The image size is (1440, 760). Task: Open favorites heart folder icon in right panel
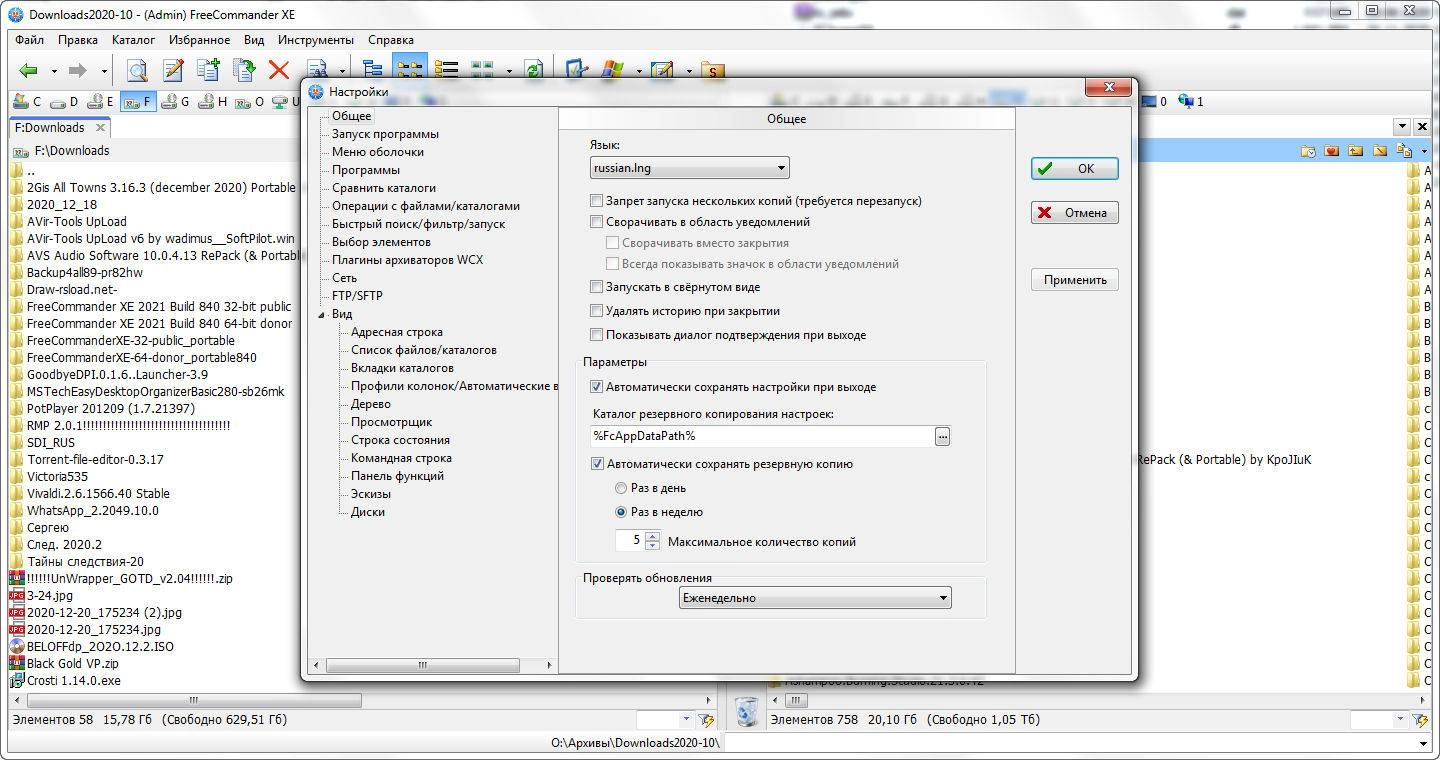[1332, 151]
